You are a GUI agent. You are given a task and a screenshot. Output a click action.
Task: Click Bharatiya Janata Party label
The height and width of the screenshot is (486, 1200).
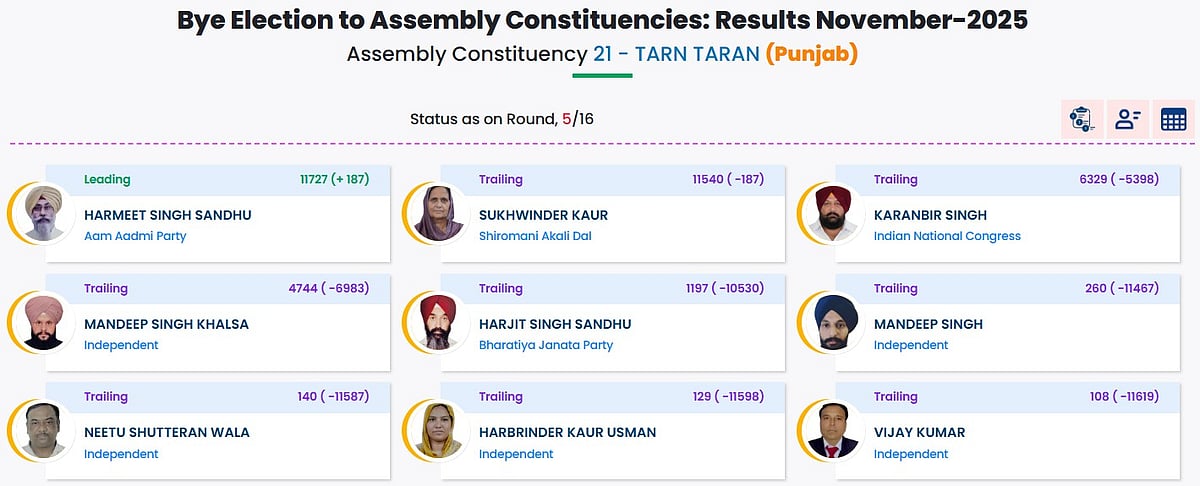tap(546, 345)
